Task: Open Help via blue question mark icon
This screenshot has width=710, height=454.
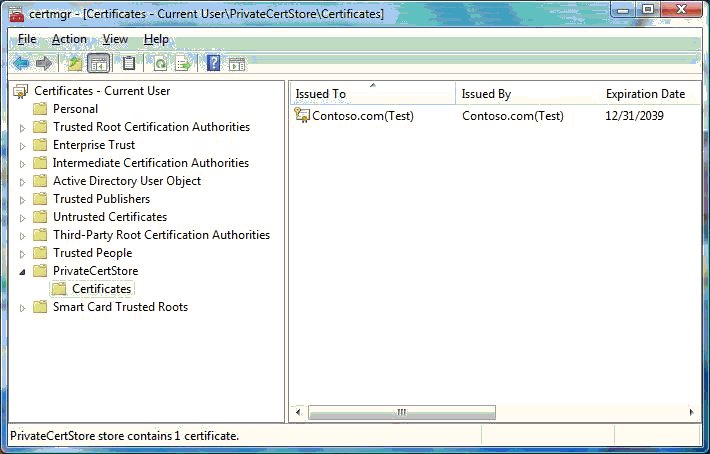Action: 213,63
